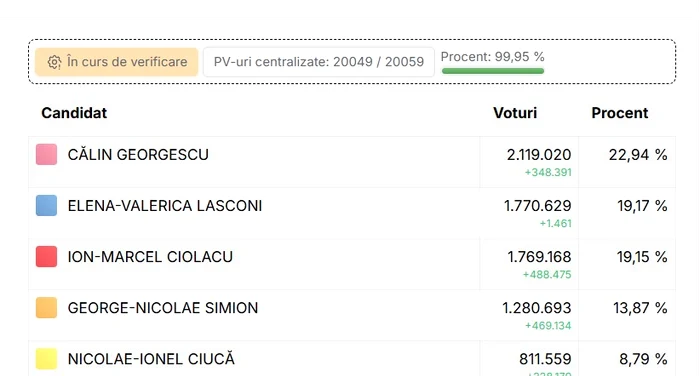Sort by the 'Voturi' column header
700x376 pixels.
pyautogui.click(x=515, y=113)
